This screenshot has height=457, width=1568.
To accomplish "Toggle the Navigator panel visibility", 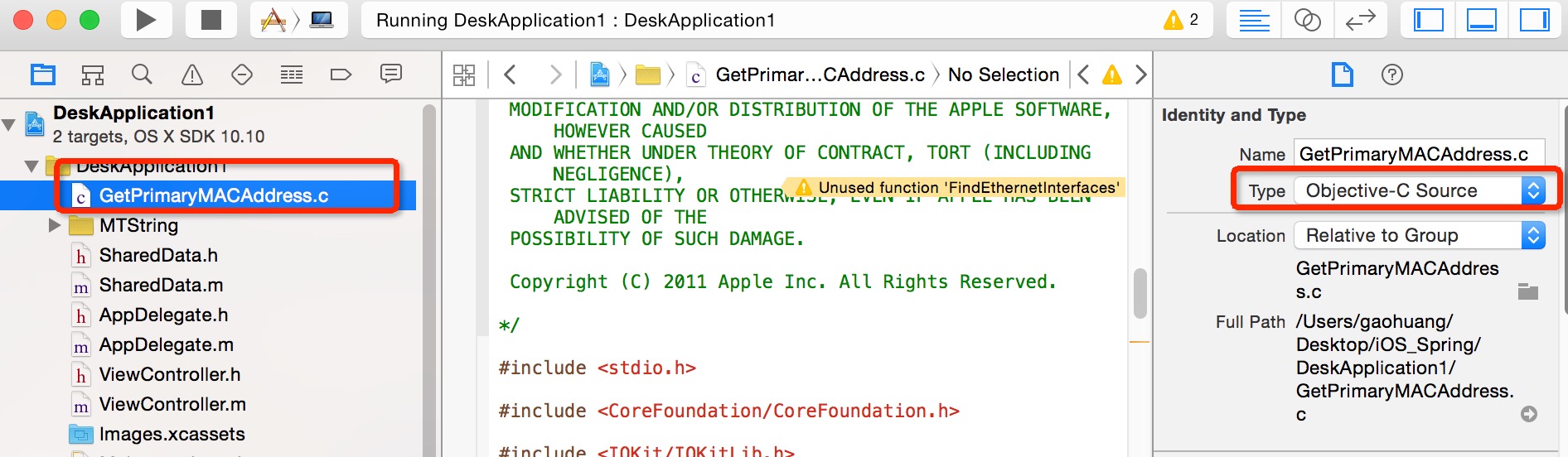I will [x=1428, y=20].
